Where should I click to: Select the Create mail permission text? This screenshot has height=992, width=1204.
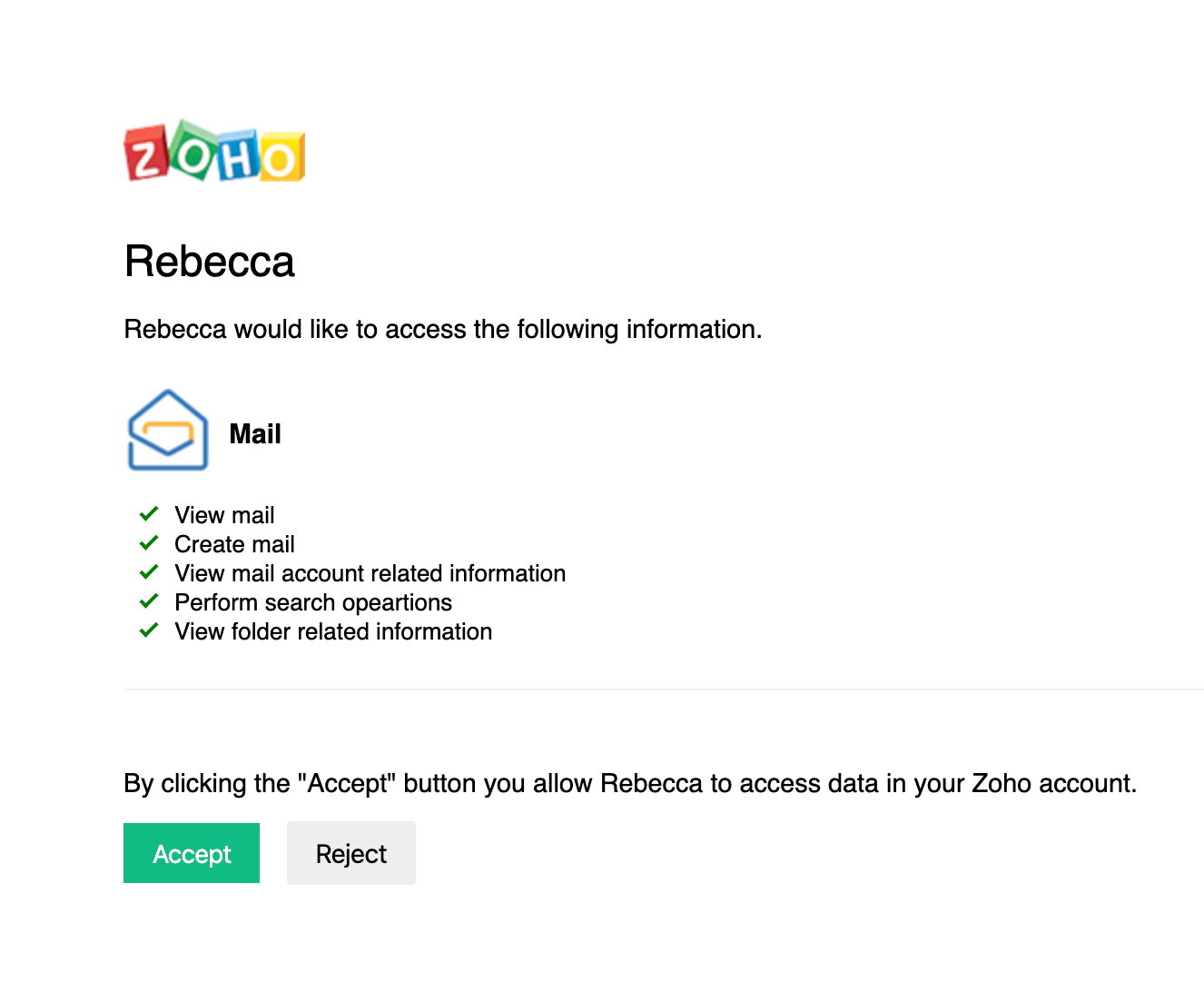point(234,544)
